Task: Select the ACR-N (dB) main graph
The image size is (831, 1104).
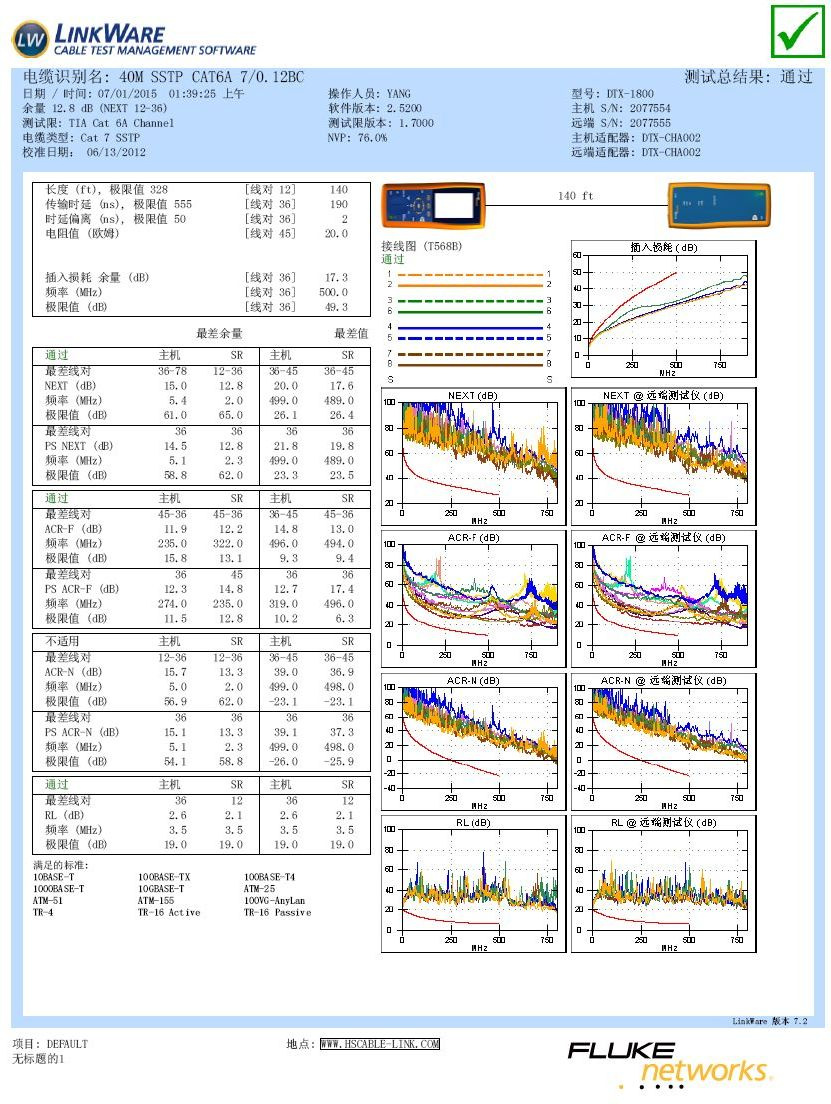Action: (x=473, y=742)
